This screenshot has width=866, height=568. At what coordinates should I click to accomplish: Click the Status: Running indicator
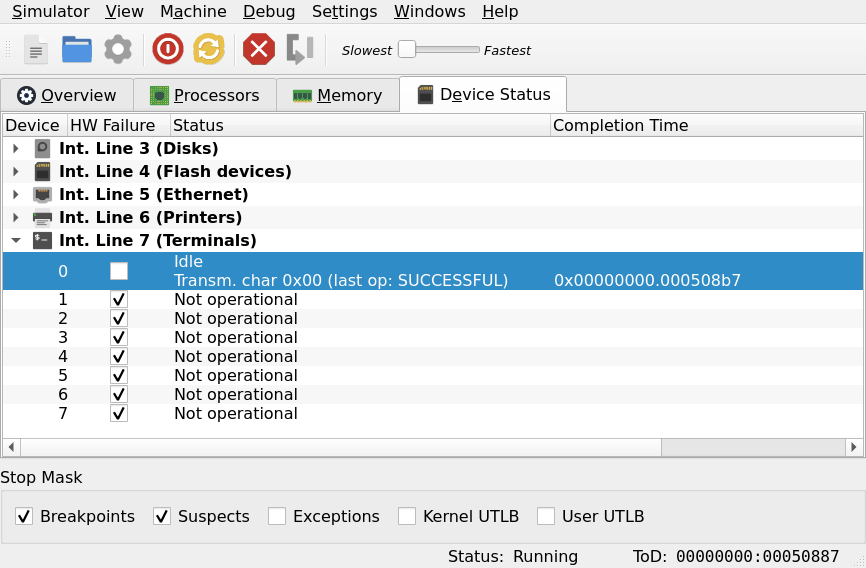513,556
